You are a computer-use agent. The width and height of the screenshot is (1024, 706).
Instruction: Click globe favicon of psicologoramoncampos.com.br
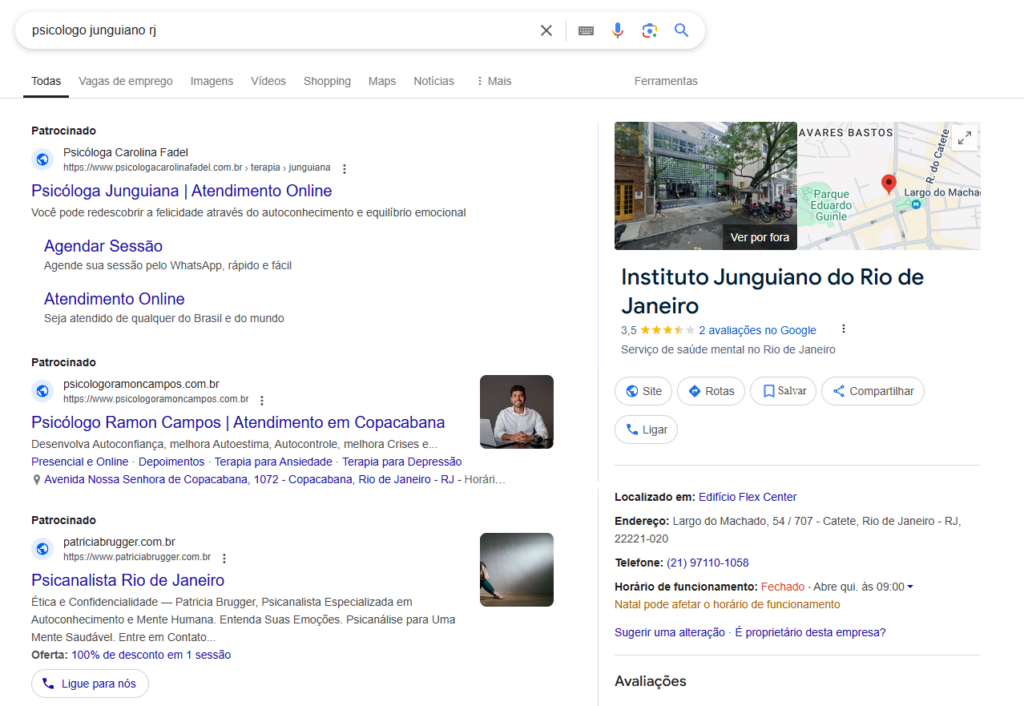[x=42, y=391]
